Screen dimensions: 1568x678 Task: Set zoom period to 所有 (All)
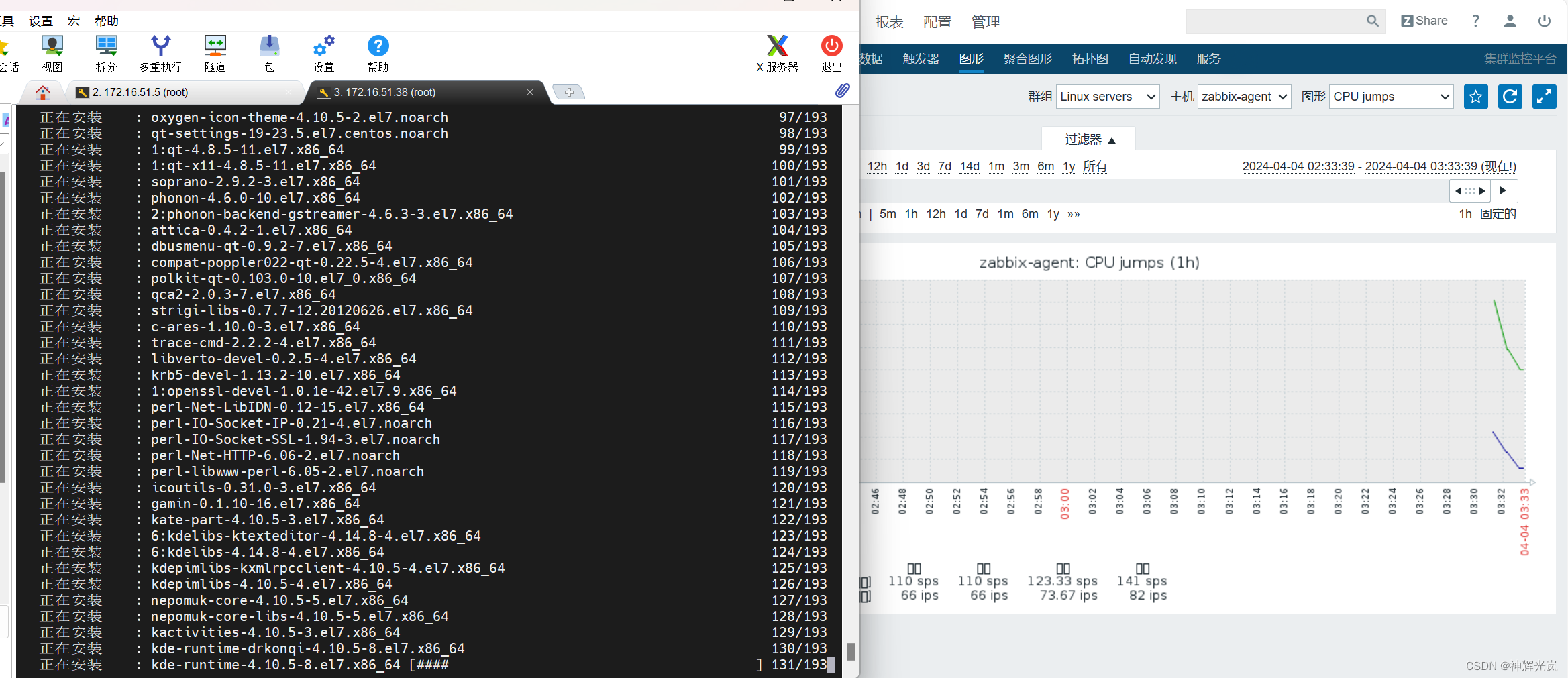click(1094, 166)
